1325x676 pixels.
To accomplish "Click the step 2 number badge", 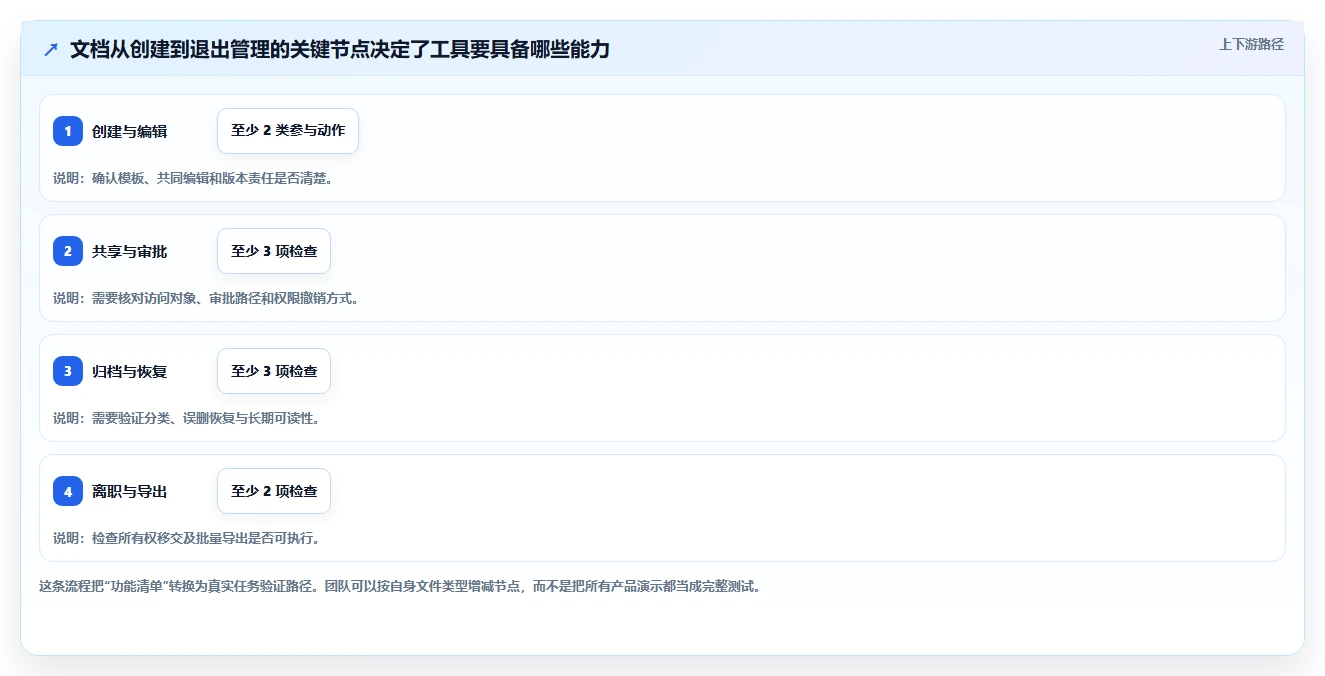I will coord(68,251).
